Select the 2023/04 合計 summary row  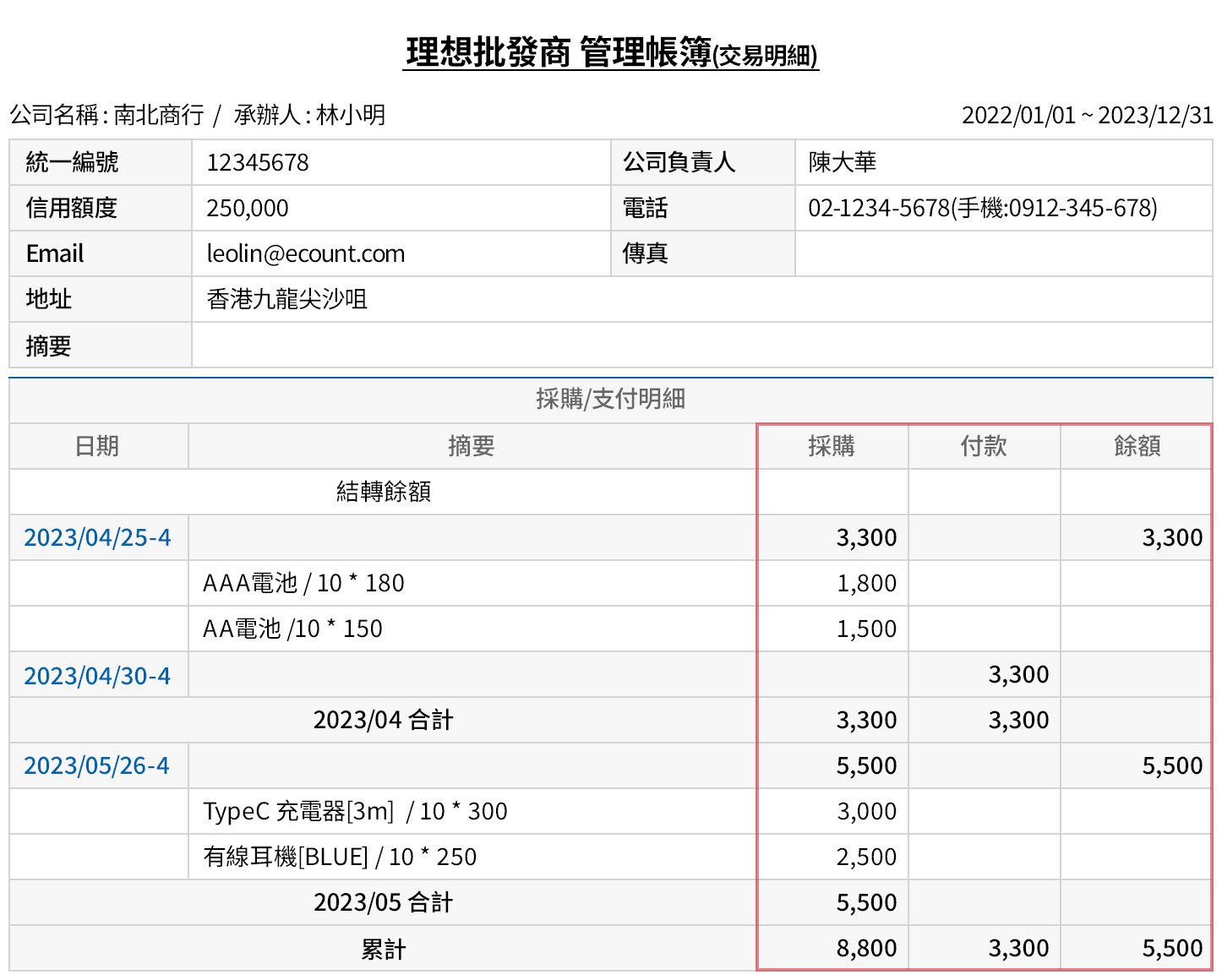[x=385, y=720]
